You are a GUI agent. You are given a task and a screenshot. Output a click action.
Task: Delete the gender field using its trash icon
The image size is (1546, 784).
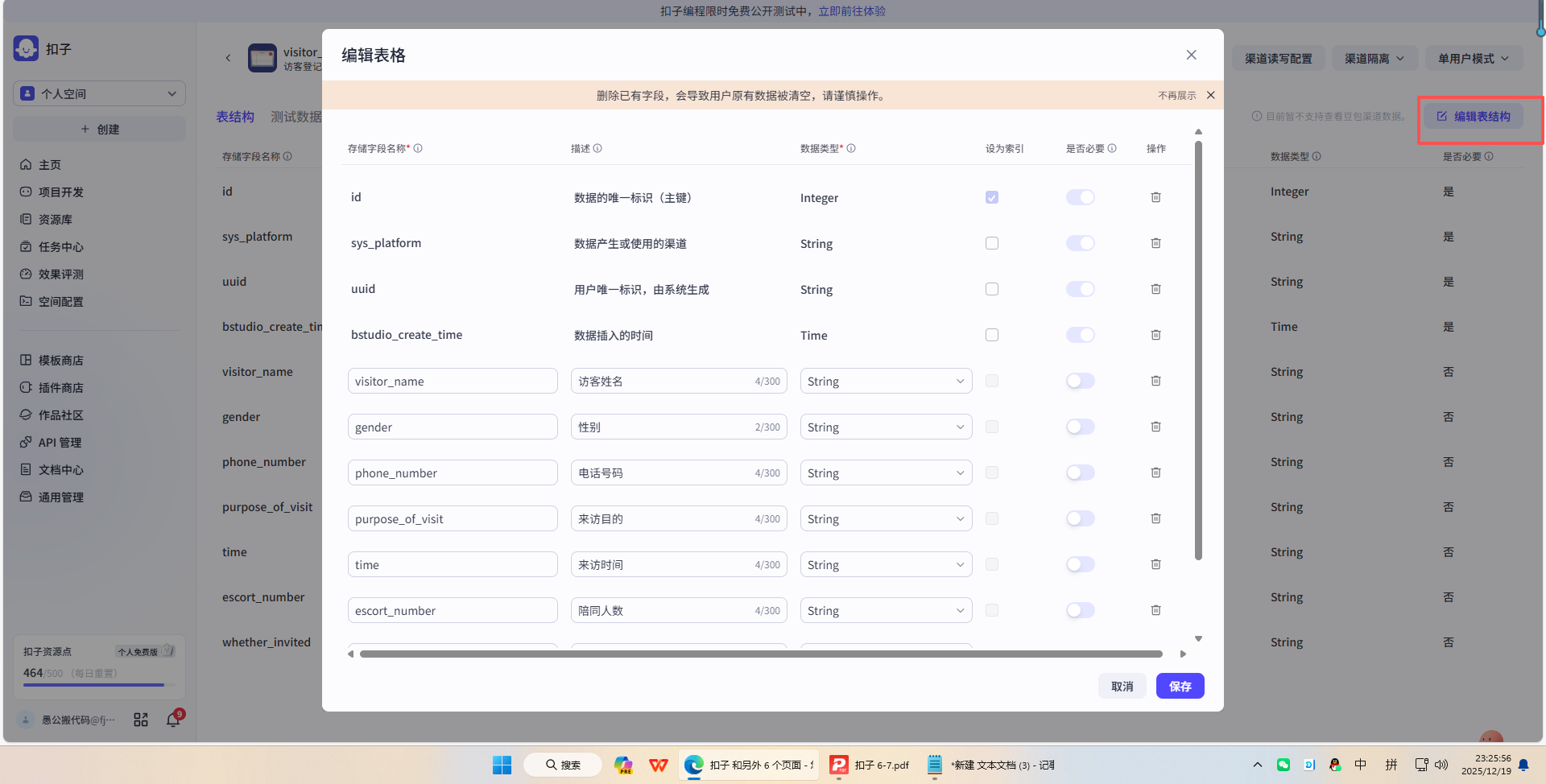[1155, 427]
